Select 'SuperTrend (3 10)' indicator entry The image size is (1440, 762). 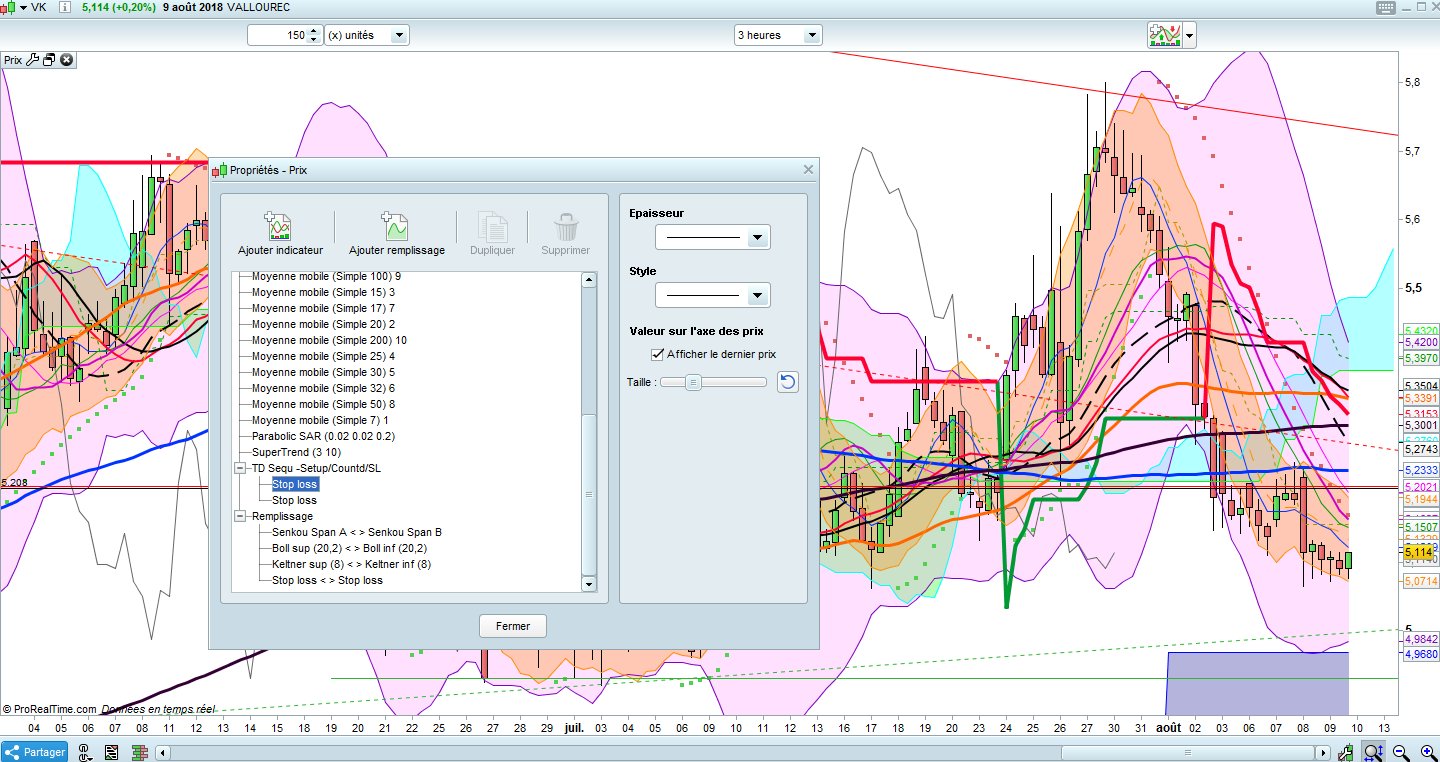click(296, 452)
